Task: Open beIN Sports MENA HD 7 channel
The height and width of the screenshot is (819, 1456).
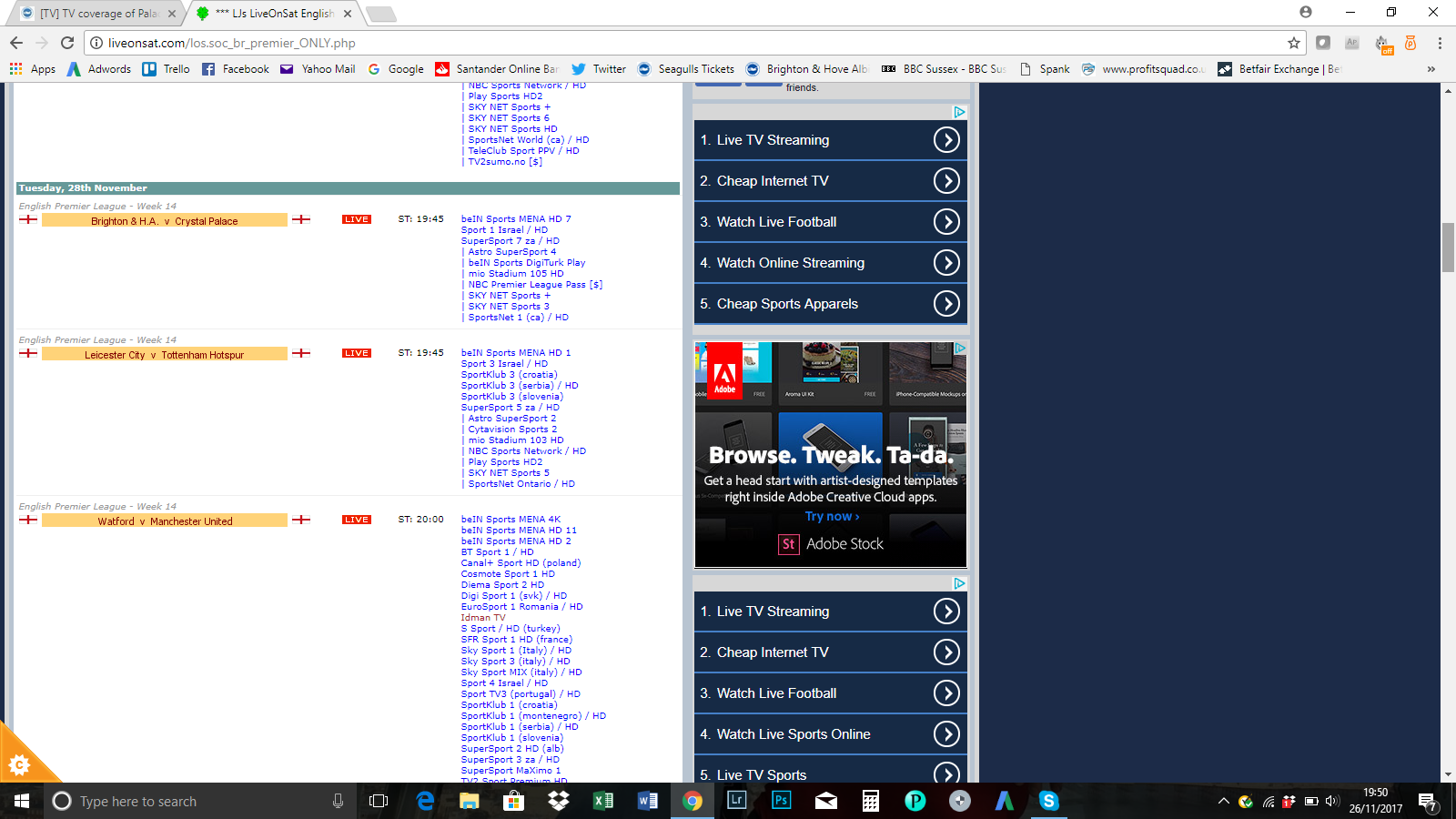Action: [x=516, y=219]
